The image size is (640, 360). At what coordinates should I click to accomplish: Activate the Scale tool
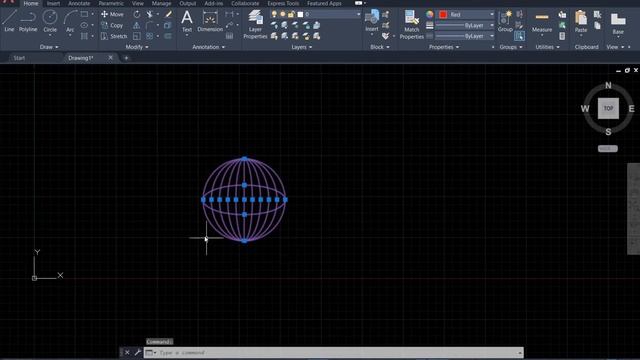137,36
